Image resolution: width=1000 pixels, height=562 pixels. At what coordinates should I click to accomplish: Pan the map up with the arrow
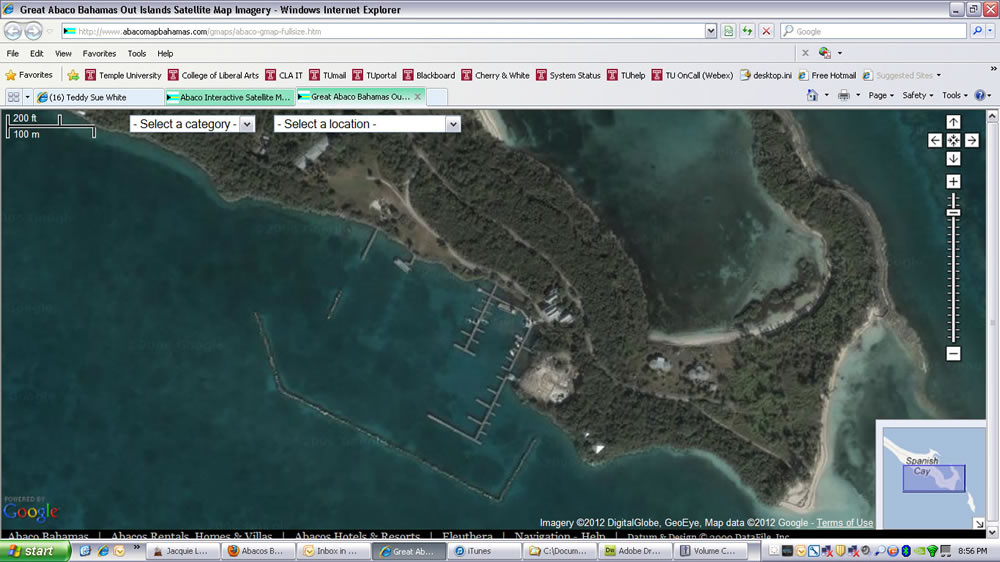click(953, 122)
